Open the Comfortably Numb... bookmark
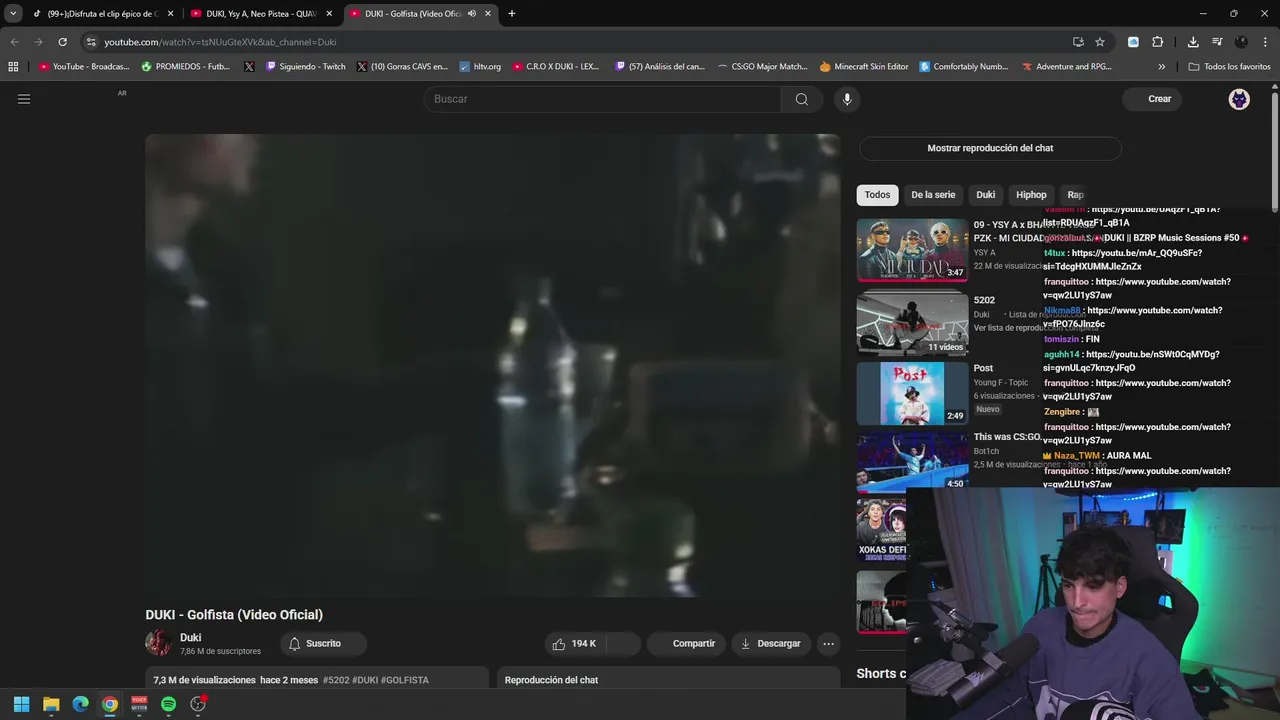 pyautogui.click(x=963, y=67)
